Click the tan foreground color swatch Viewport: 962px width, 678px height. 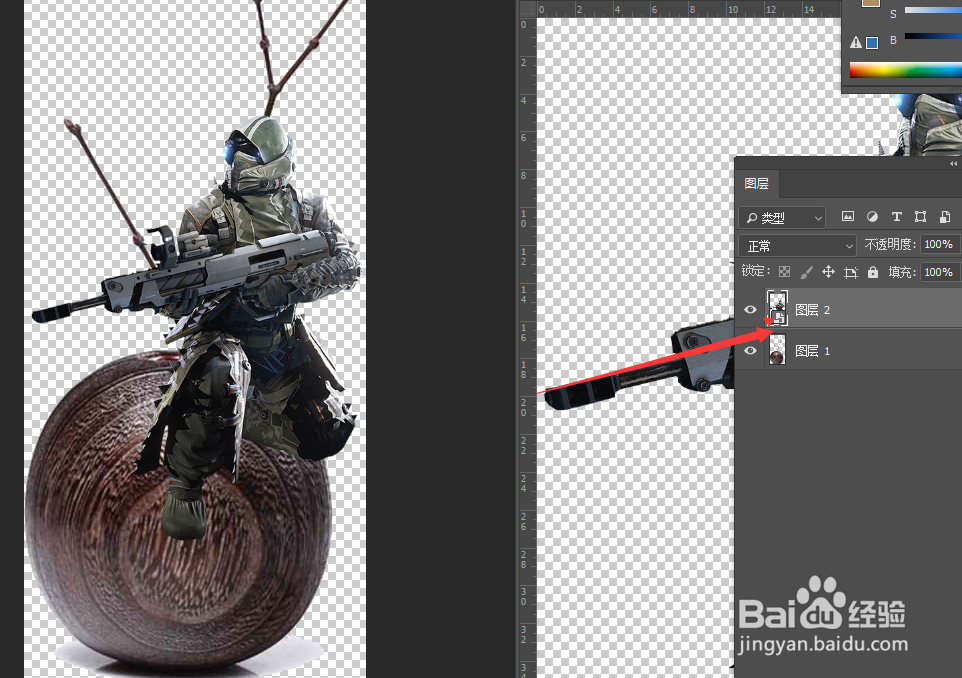[871, 3]
